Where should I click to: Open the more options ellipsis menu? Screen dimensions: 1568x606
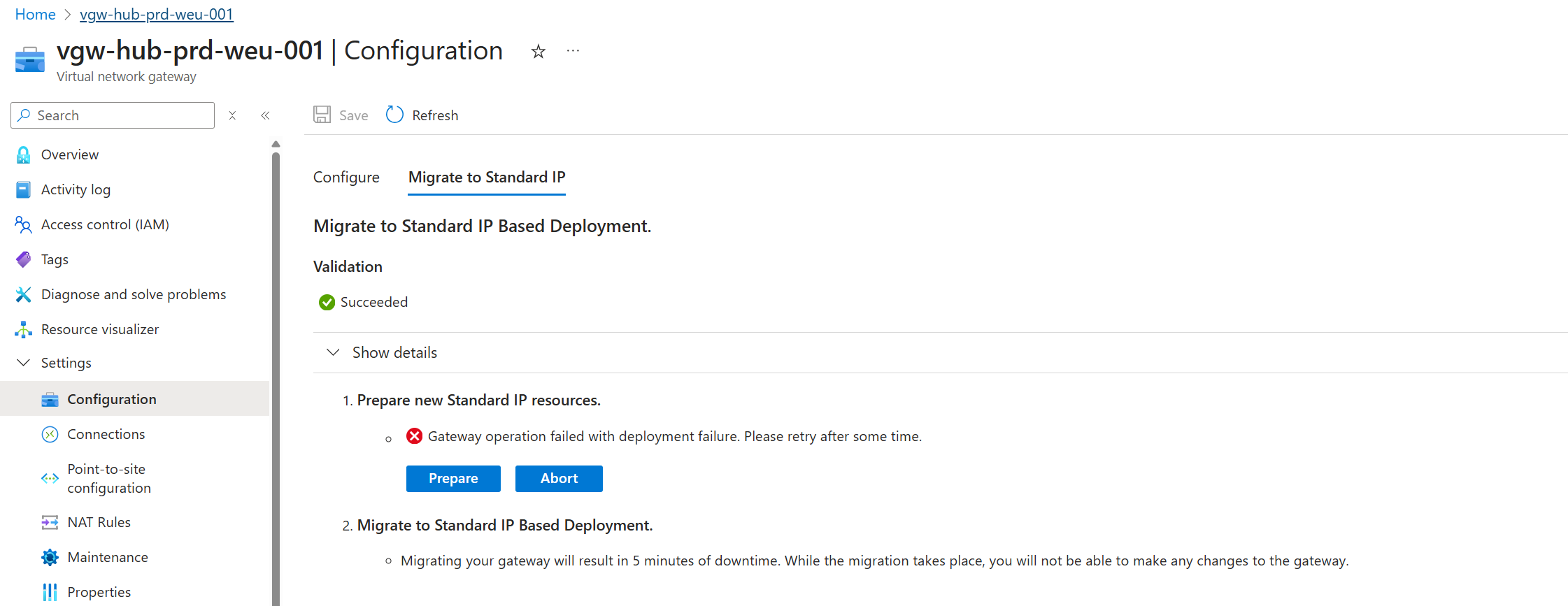click(573, 50)
